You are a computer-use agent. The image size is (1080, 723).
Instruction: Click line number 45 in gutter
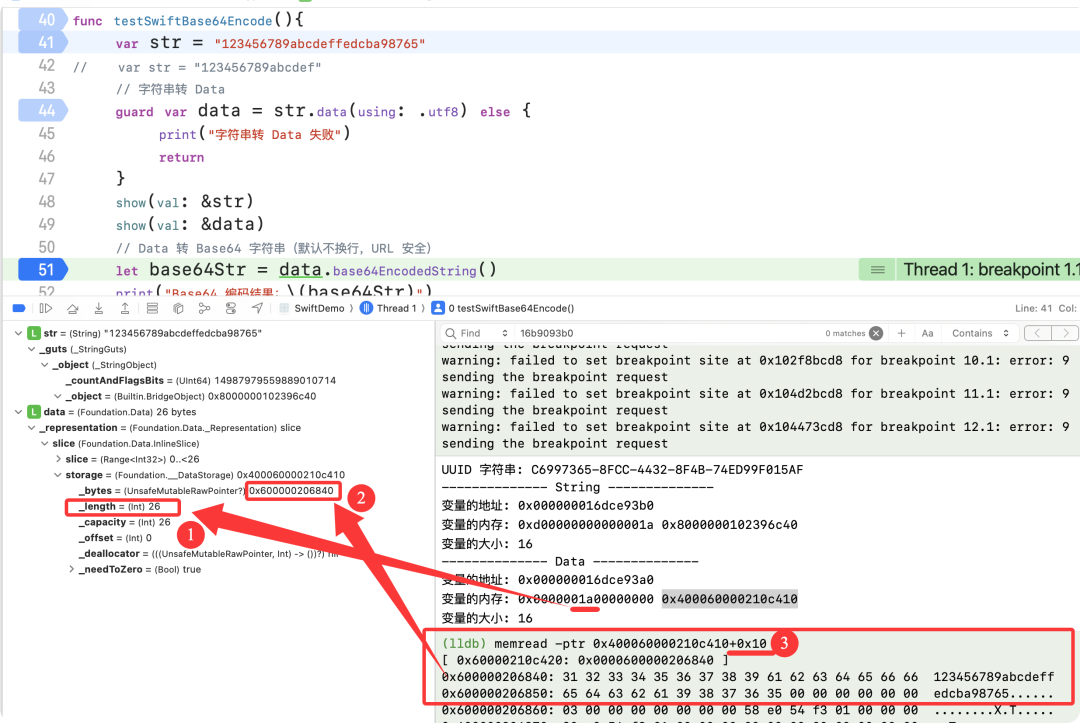[x=46, y=134]
